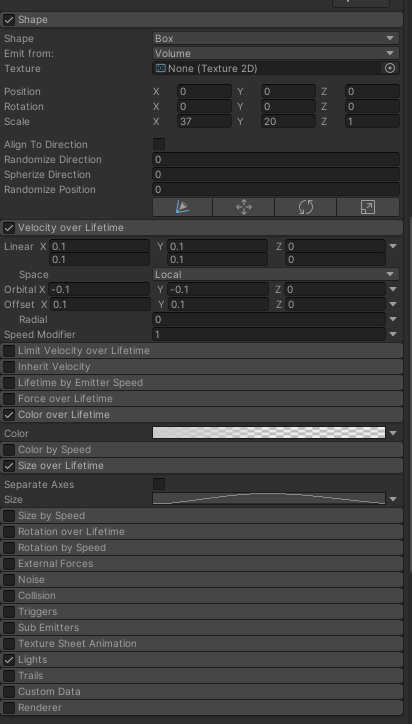Image resolution: width=412 pixels, height=724 pixels.
Task: Click the Position X input field
Action: pyautogui.click(x=204, y=91)
